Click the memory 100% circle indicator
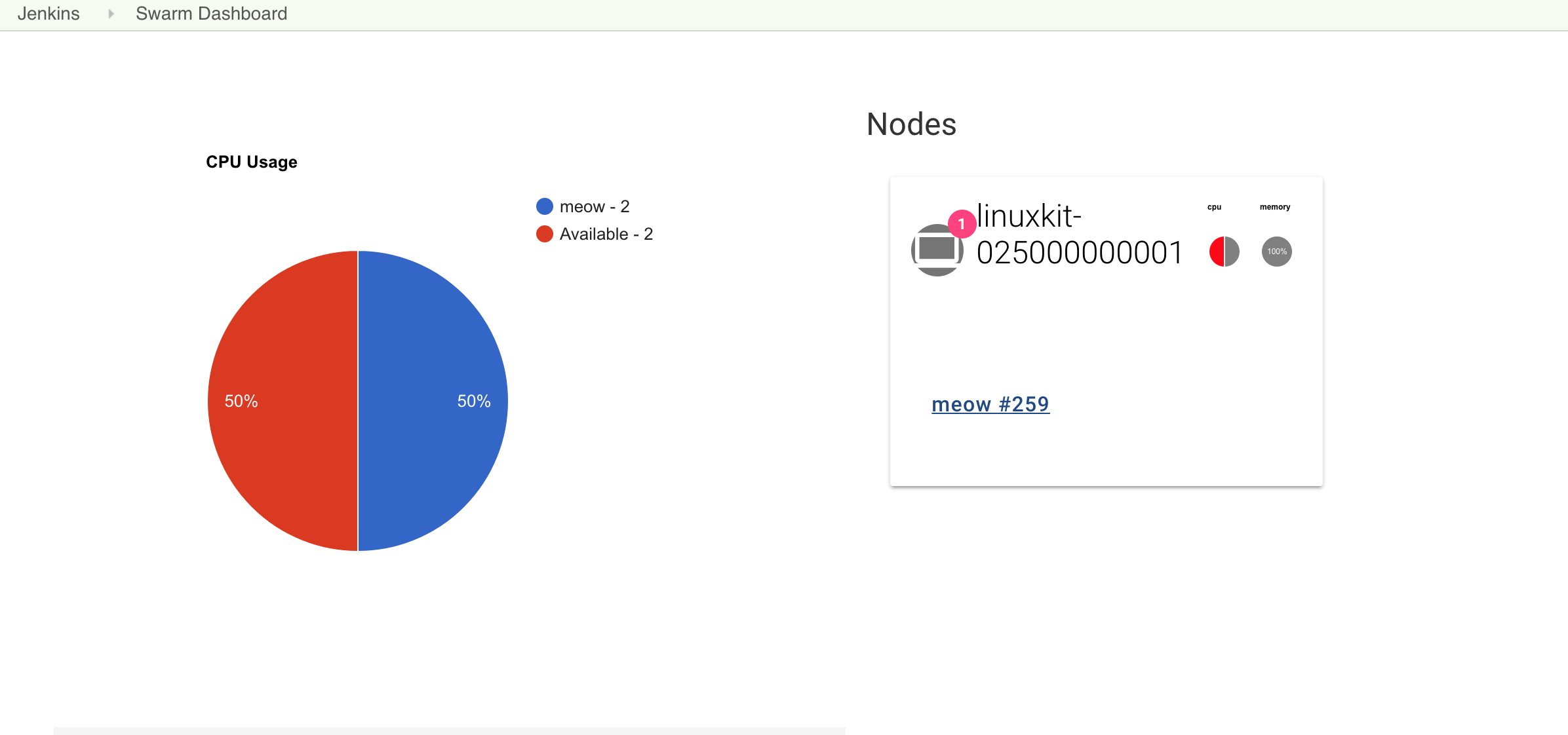 coord(1276,252)
